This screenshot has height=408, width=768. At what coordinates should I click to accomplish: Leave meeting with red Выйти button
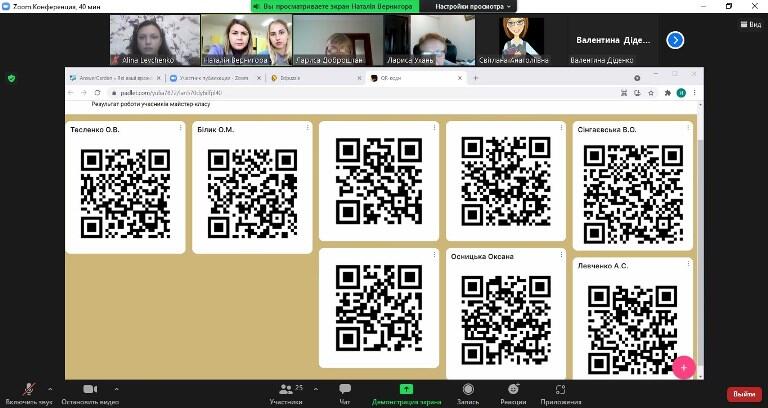(x=744, y=394)
